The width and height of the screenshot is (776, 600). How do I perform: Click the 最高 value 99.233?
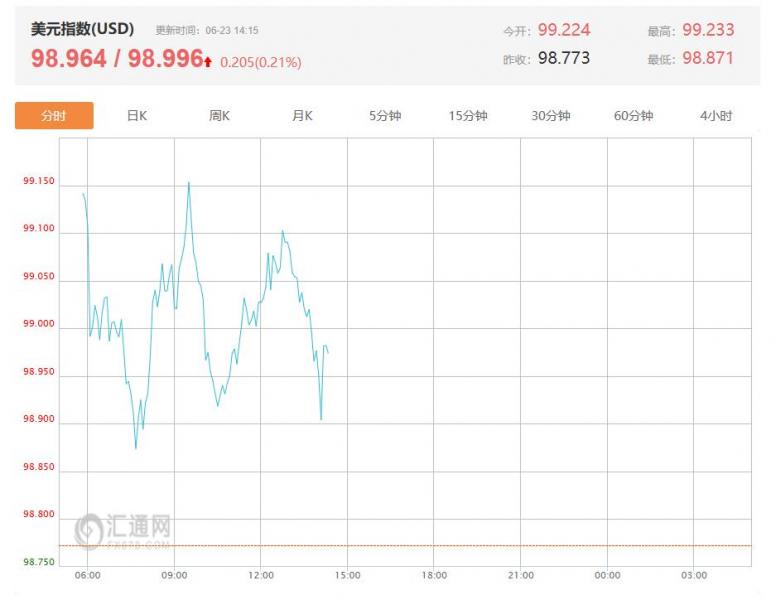pyautogui.click(x=708, y=30)
